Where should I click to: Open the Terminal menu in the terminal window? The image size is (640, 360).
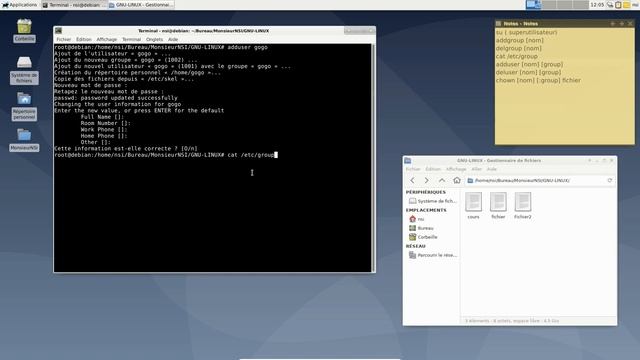click(x=131, y=40)
